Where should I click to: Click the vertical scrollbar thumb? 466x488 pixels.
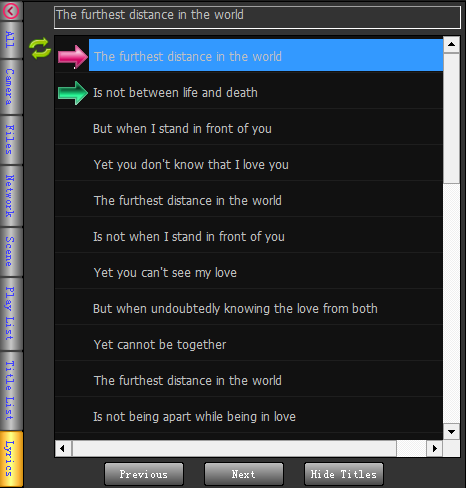(x=451, y=118)
